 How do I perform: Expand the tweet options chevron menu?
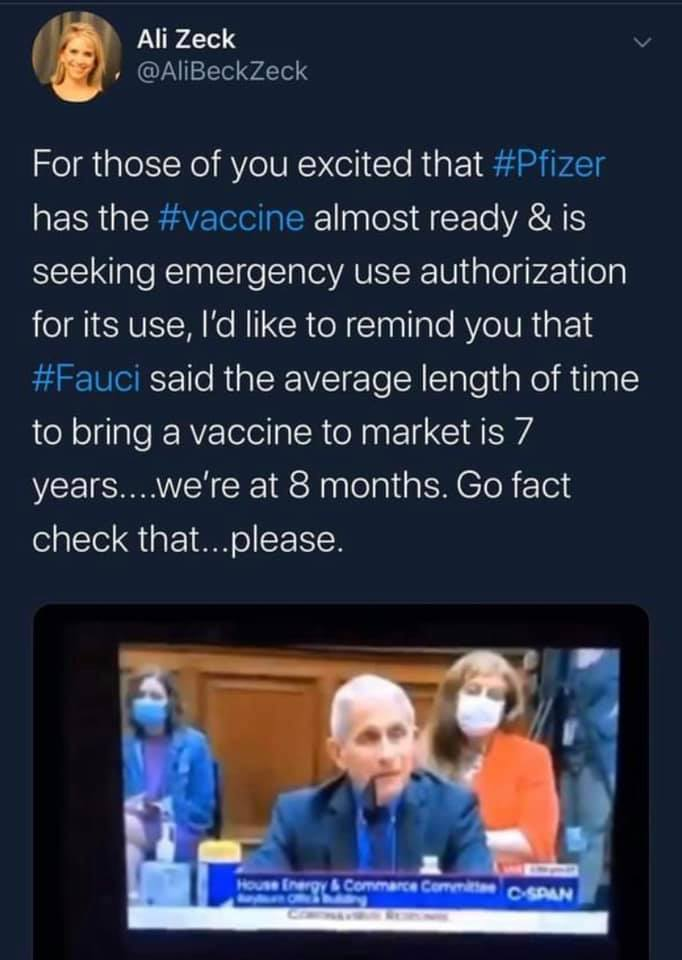point(642,43)
